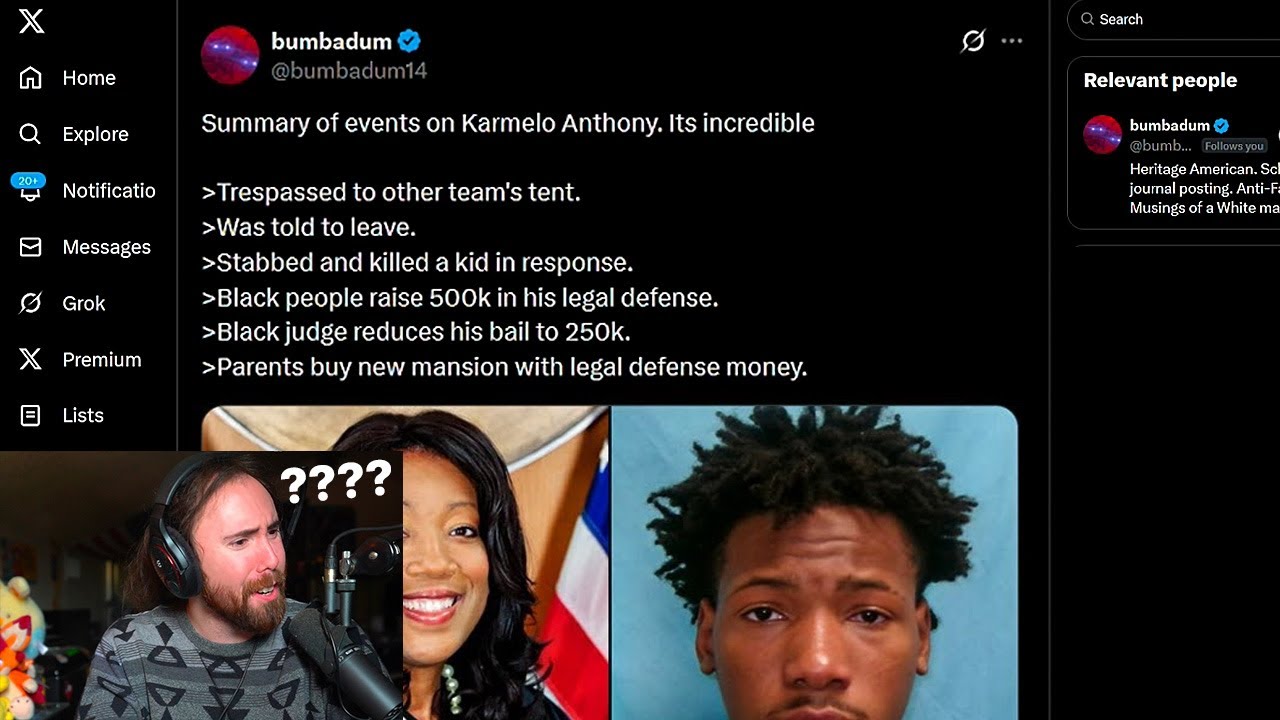The height and width of the screenshot is (720, 1280).
Task: Open the @bumbadum14 handle link
Action: (349, 71)
